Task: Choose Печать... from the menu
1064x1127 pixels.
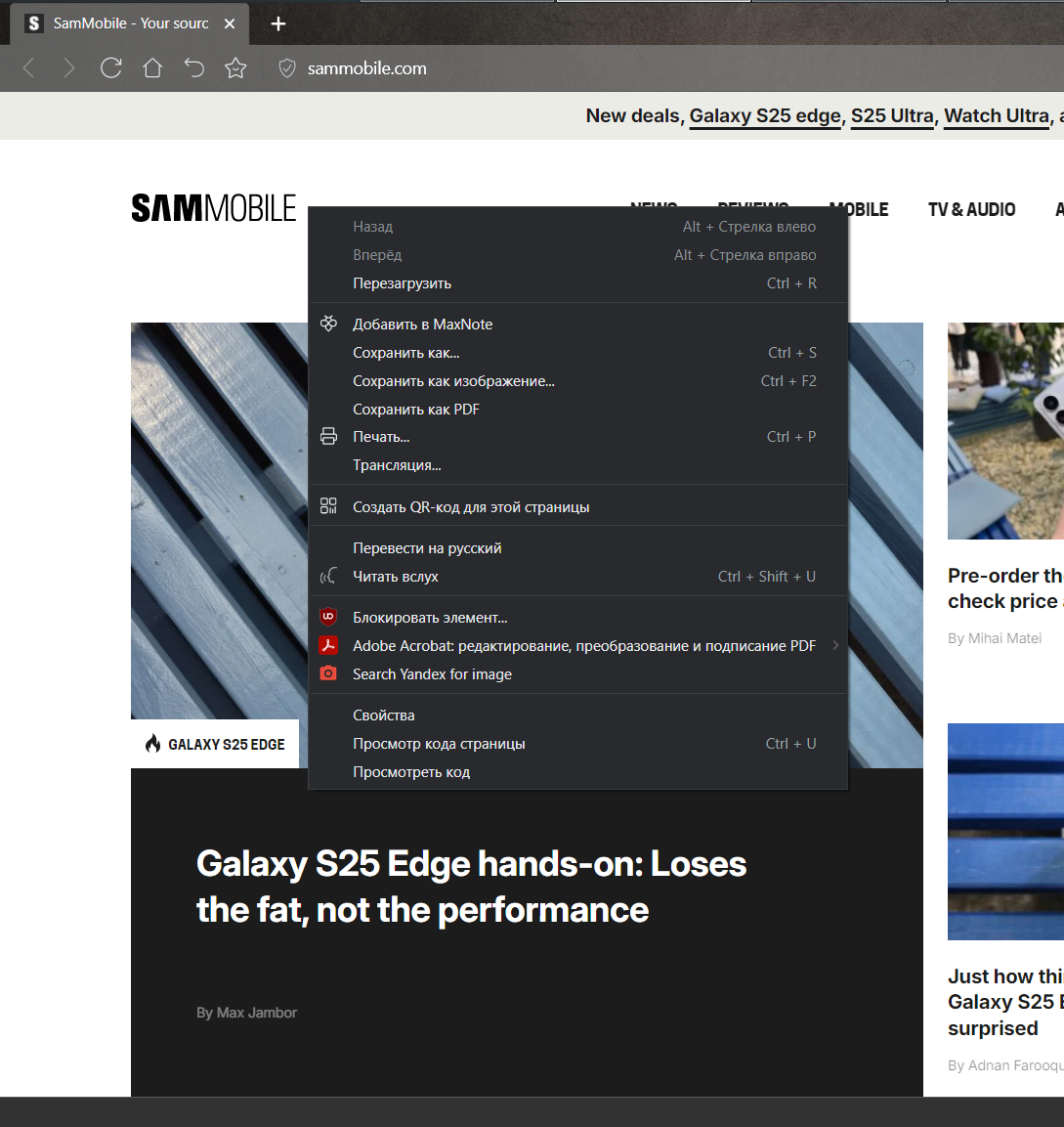Action: 577,437
